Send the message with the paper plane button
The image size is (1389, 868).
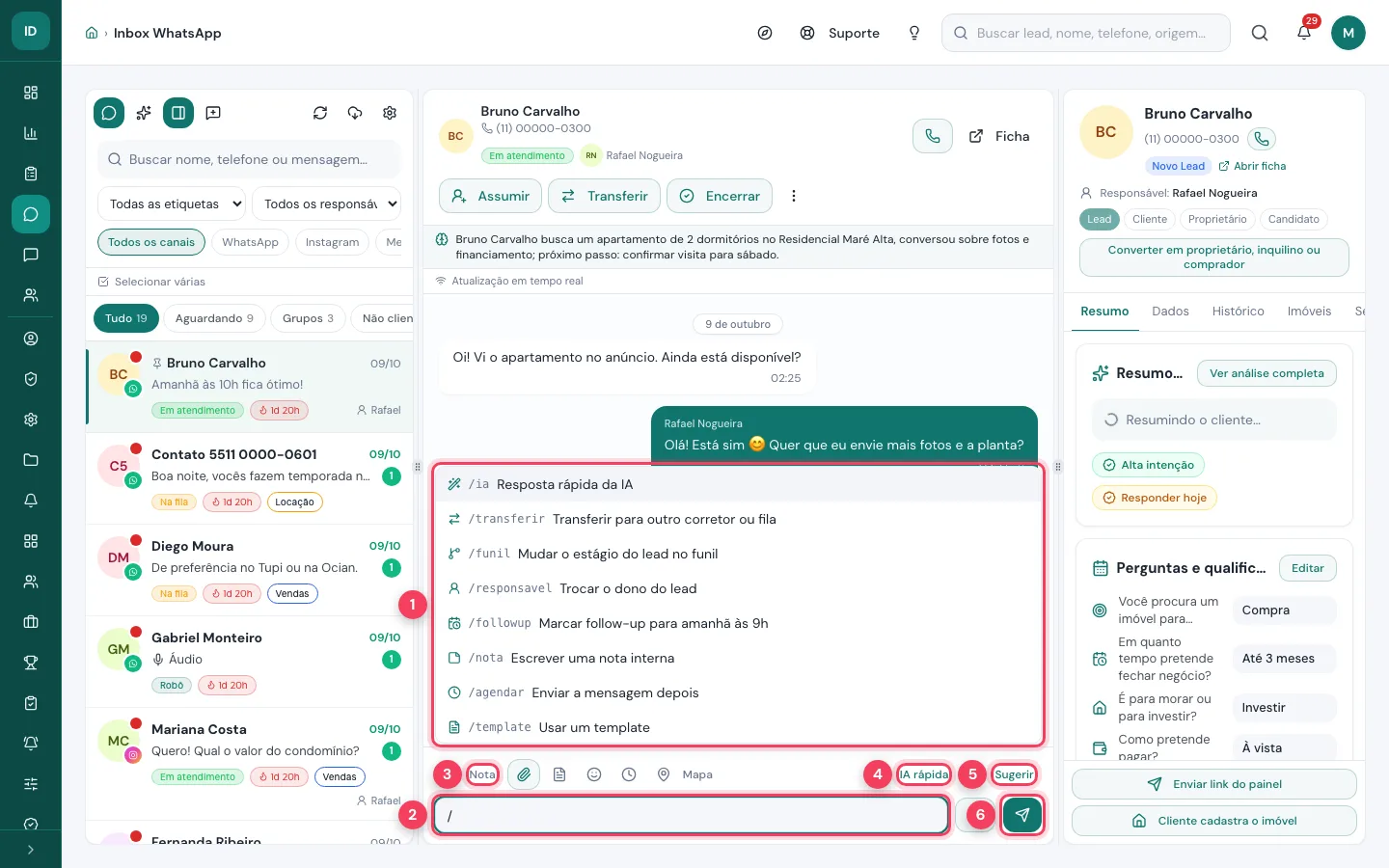1022,815
